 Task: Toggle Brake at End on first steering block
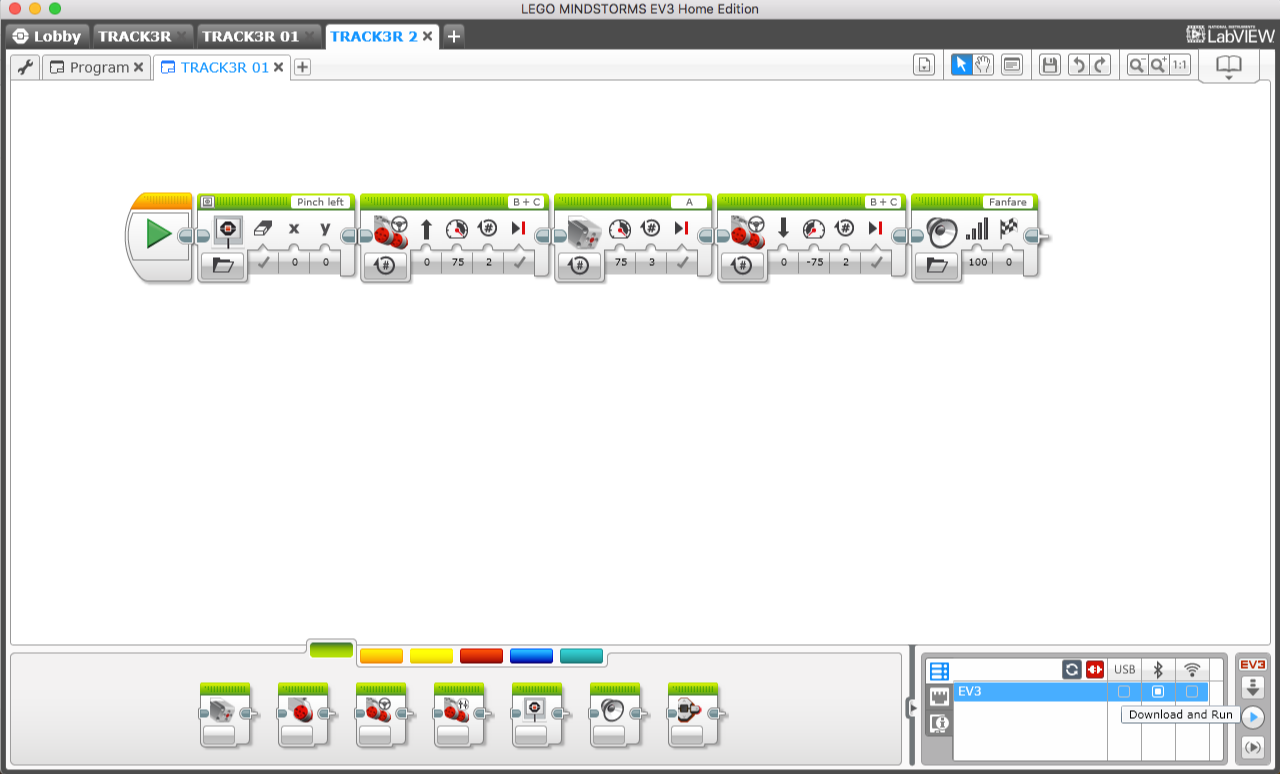tap(518, 264)
